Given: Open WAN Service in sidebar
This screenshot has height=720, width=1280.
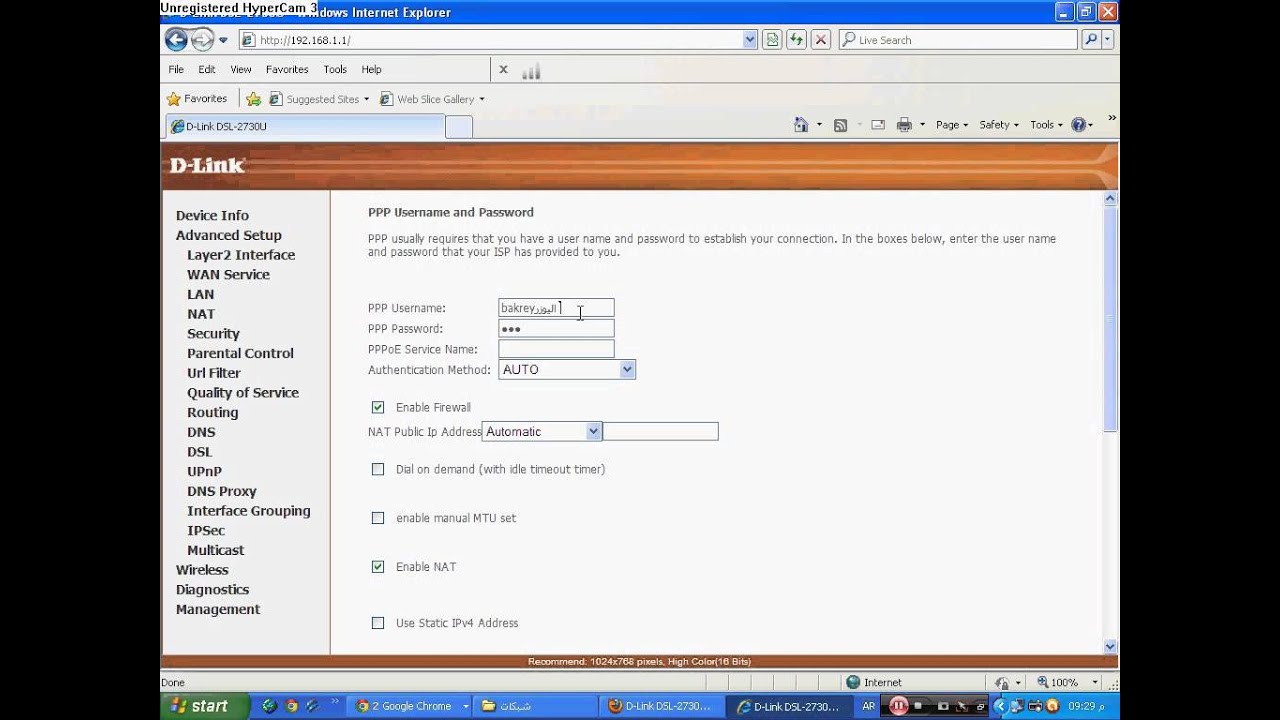Looking at the screenshot, I should tap(228, 274).
